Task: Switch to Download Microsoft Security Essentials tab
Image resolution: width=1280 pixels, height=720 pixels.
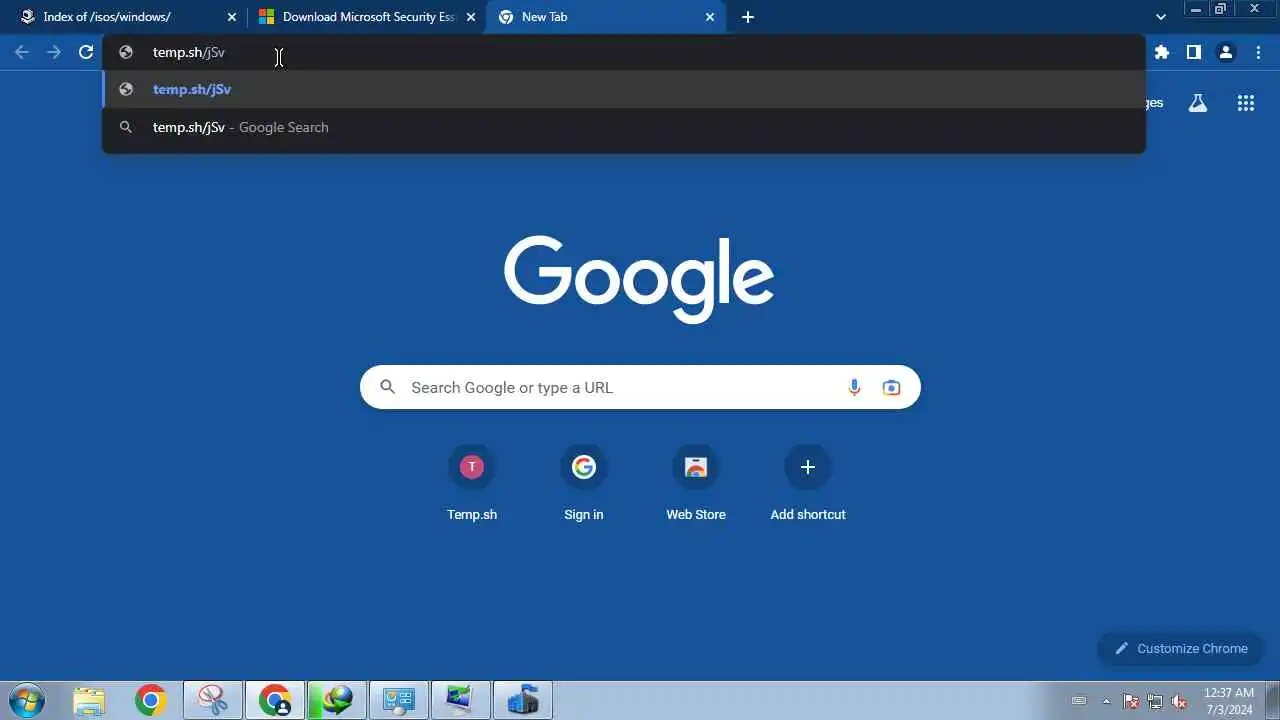Action: click(x=367, y=17)
